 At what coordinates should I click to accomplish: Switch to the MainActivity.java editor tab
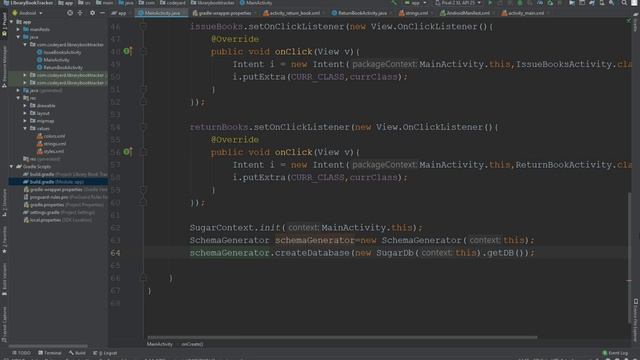[162, 13]
